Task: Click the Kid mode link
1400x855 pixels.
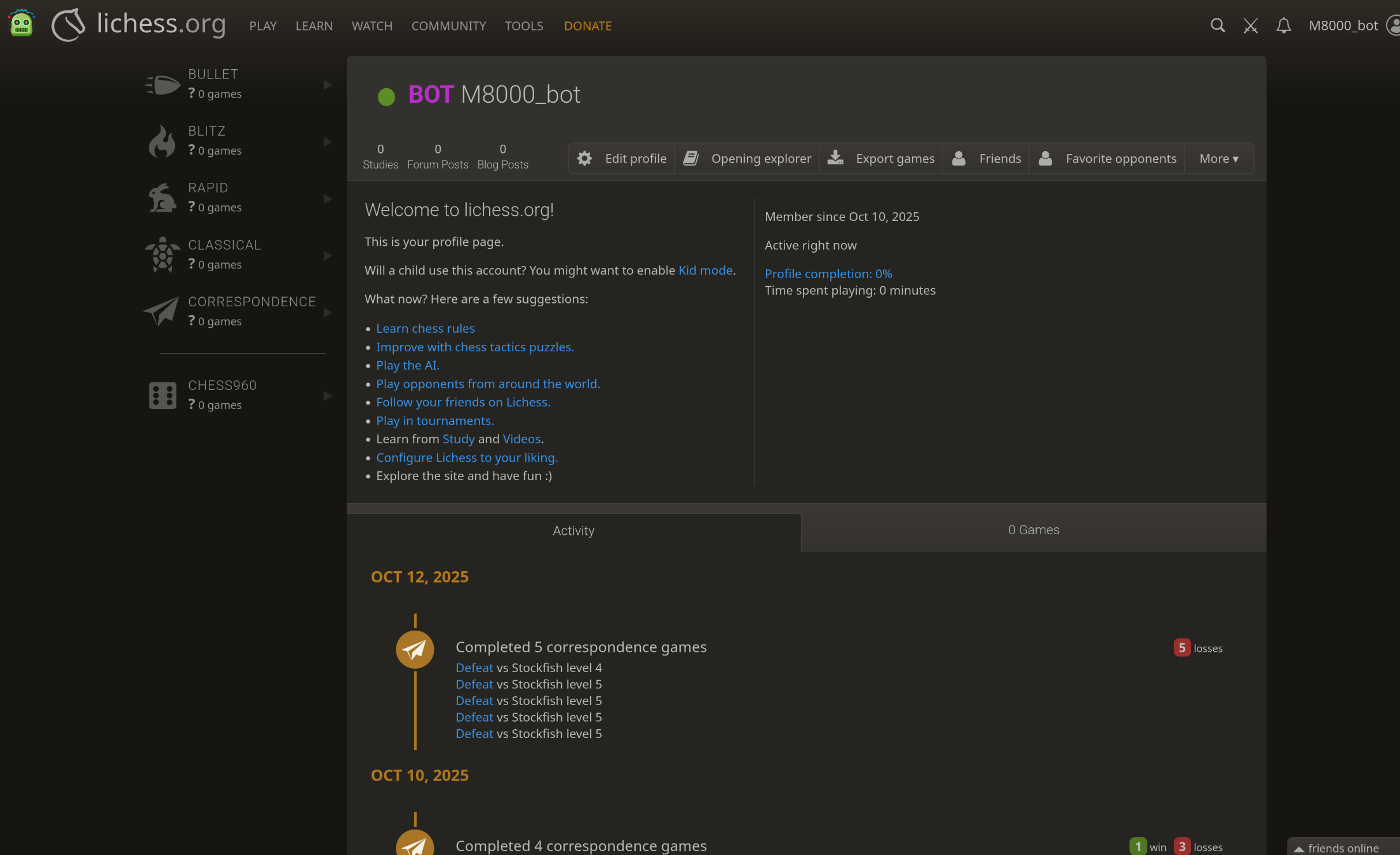Action: click(705, 270)
